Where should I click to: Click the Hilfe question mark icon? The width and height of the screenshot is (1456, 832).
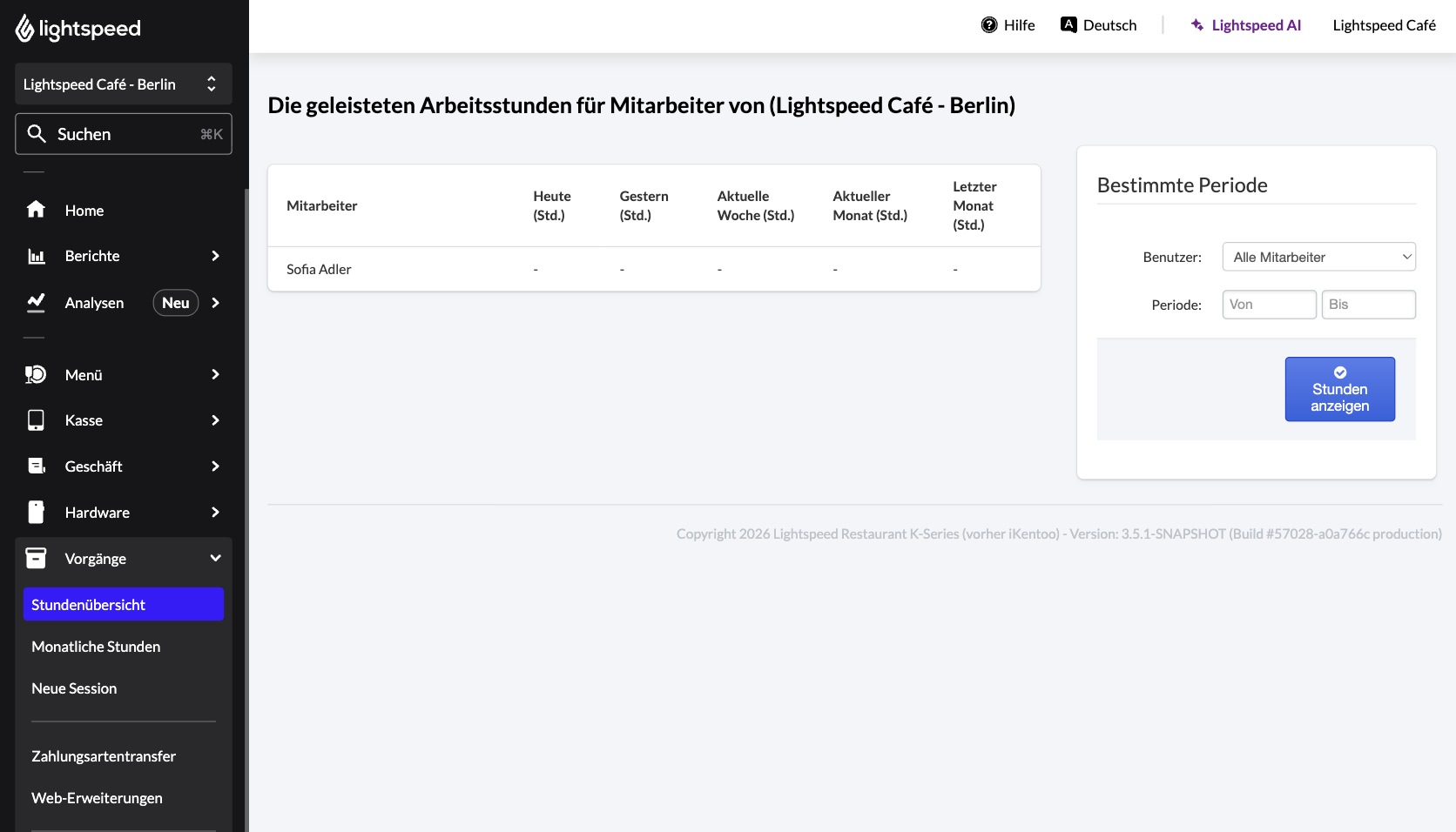[x=989, y=25]
